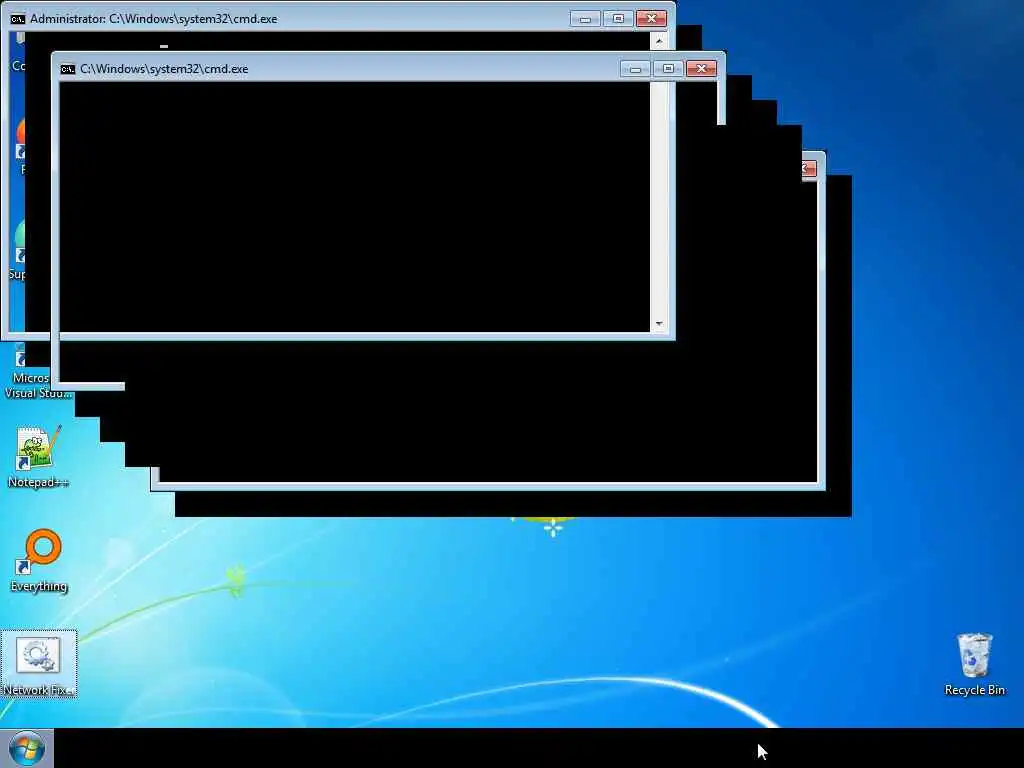Click the scroll-up arrow in the Administrator cmd window

pyautogui.click(x=659, y=41)
